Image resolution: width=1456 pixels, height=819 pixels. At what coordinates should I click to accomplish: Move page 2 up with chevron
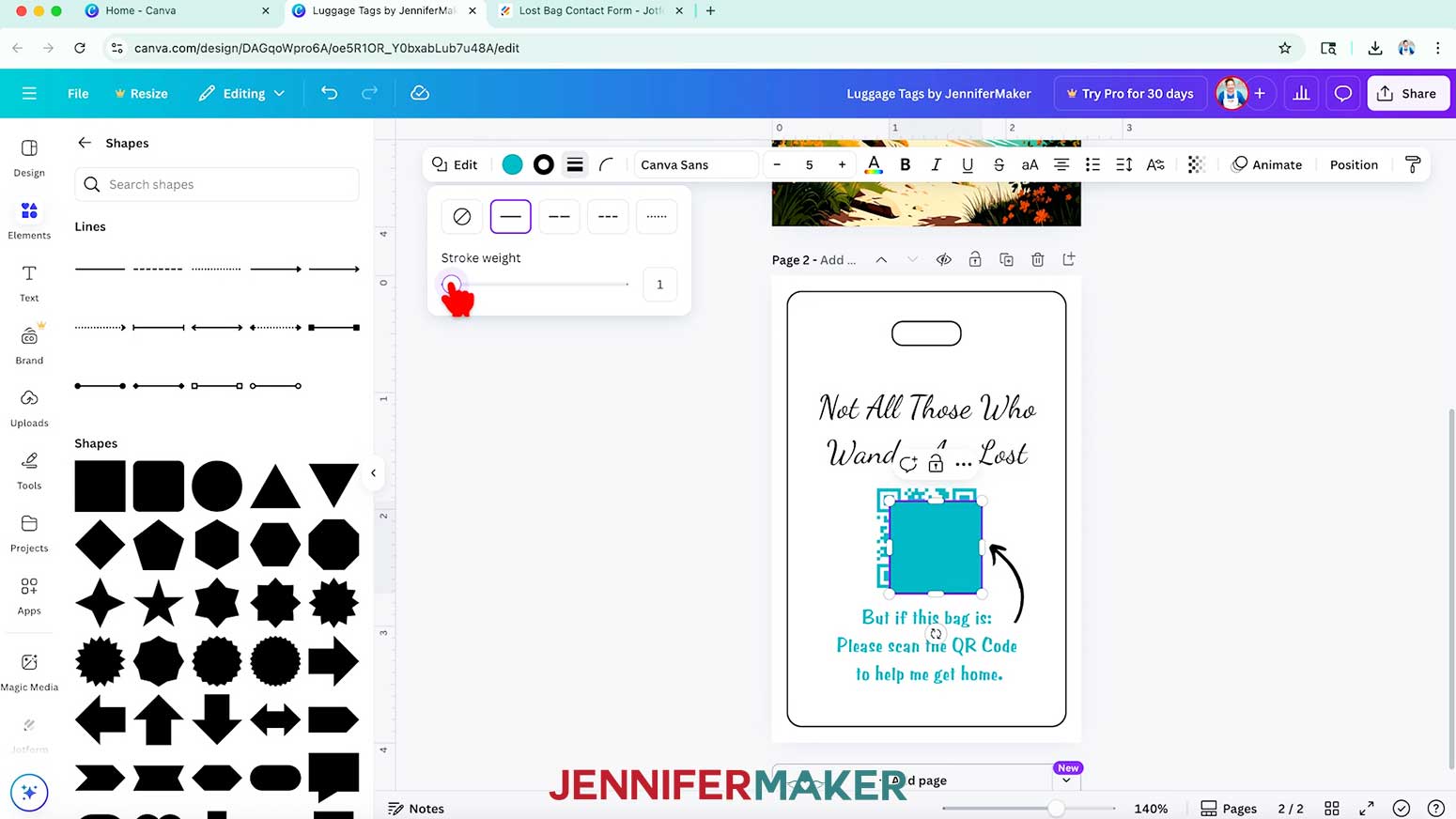tap(881, 259)
